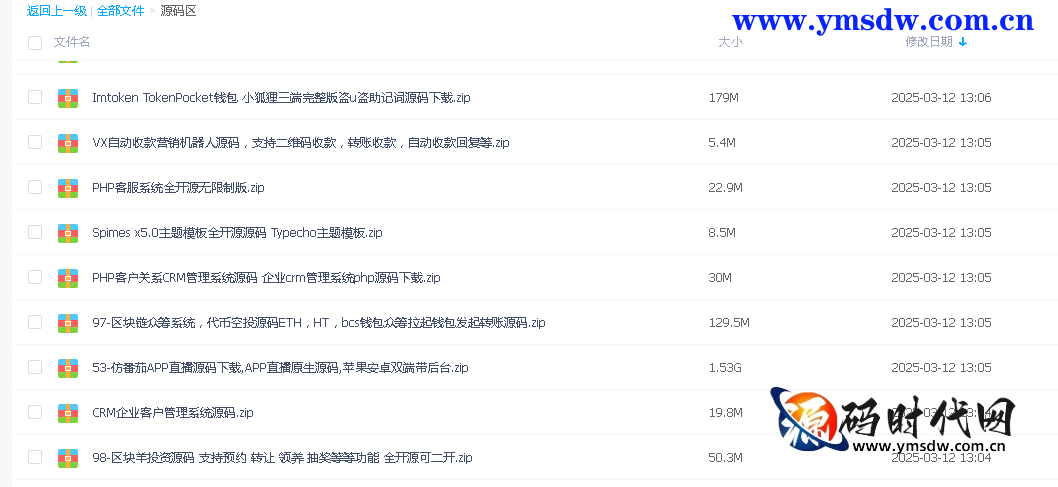Open the PHP客服系统全开源无限制版.zip file name
Image resolution: width=1058 pixels, height=487 pixels.
click(178, 188)
